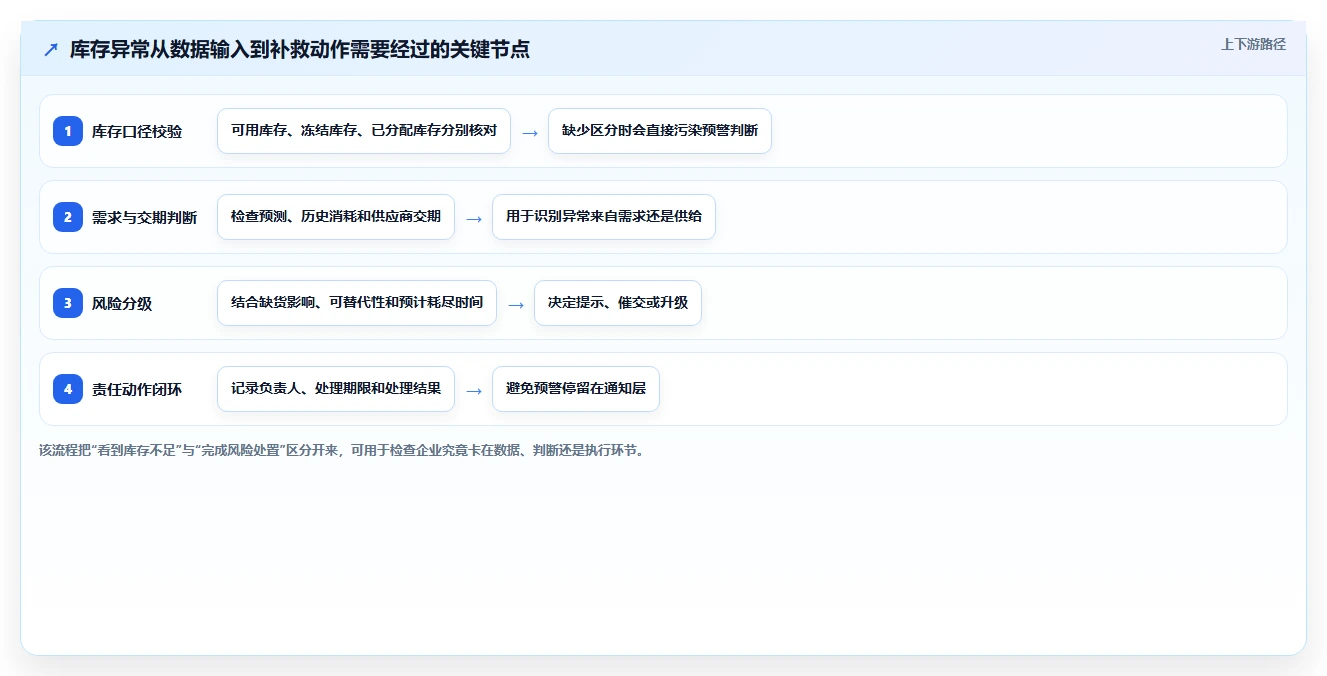Click the 避免预警停留在通知层 box
1327x676 pixels.
coord(576,389)
